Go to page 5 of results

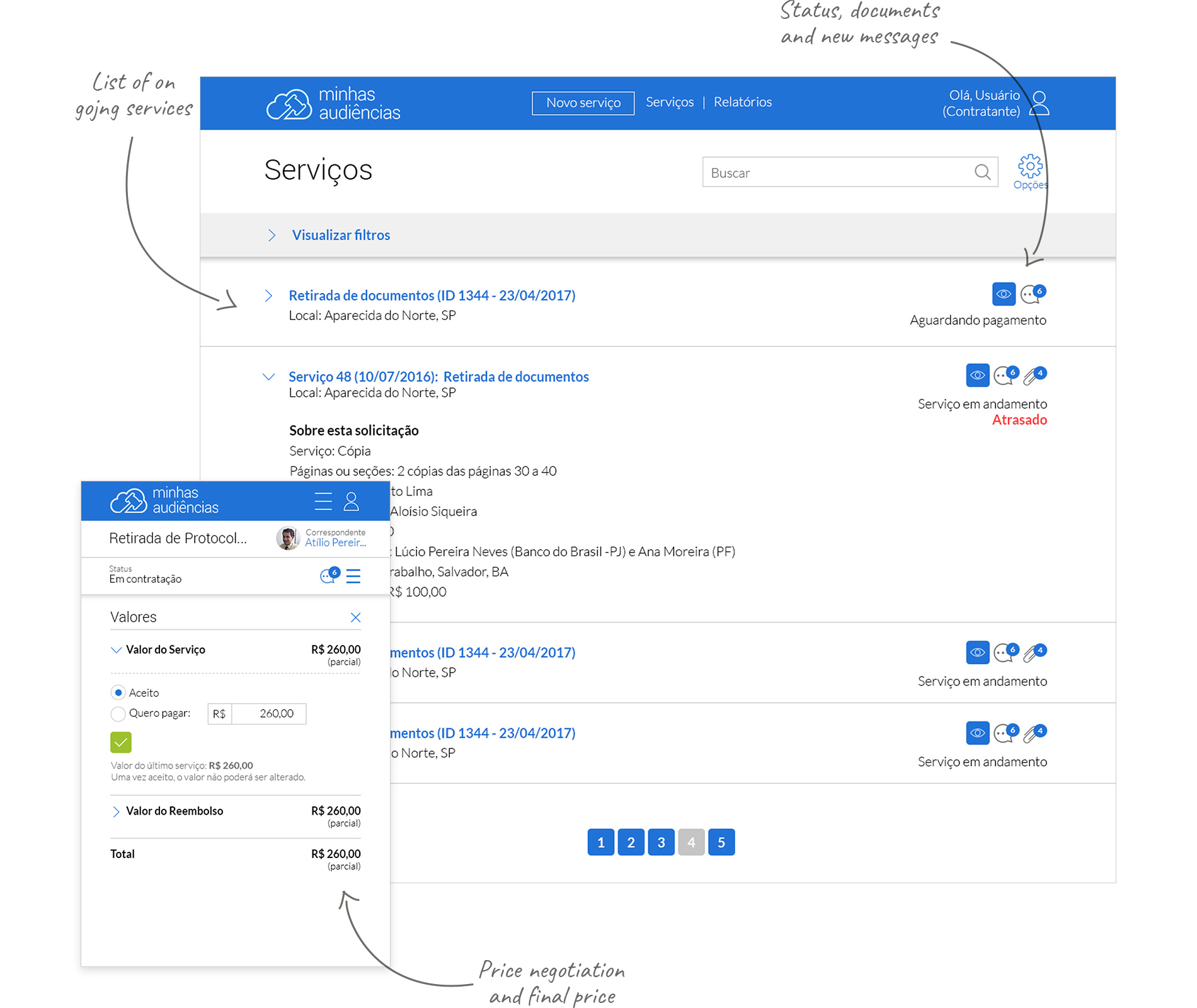pos(721,842)
